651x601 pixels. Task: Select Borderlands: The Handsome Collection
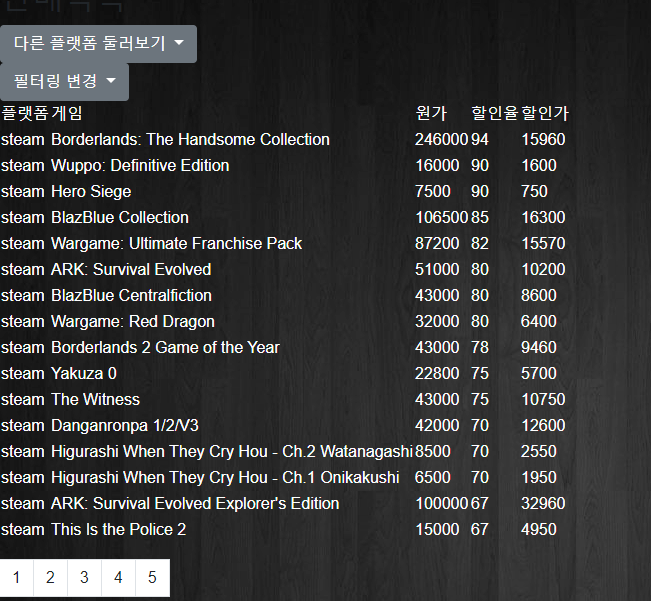pos(190,139)
